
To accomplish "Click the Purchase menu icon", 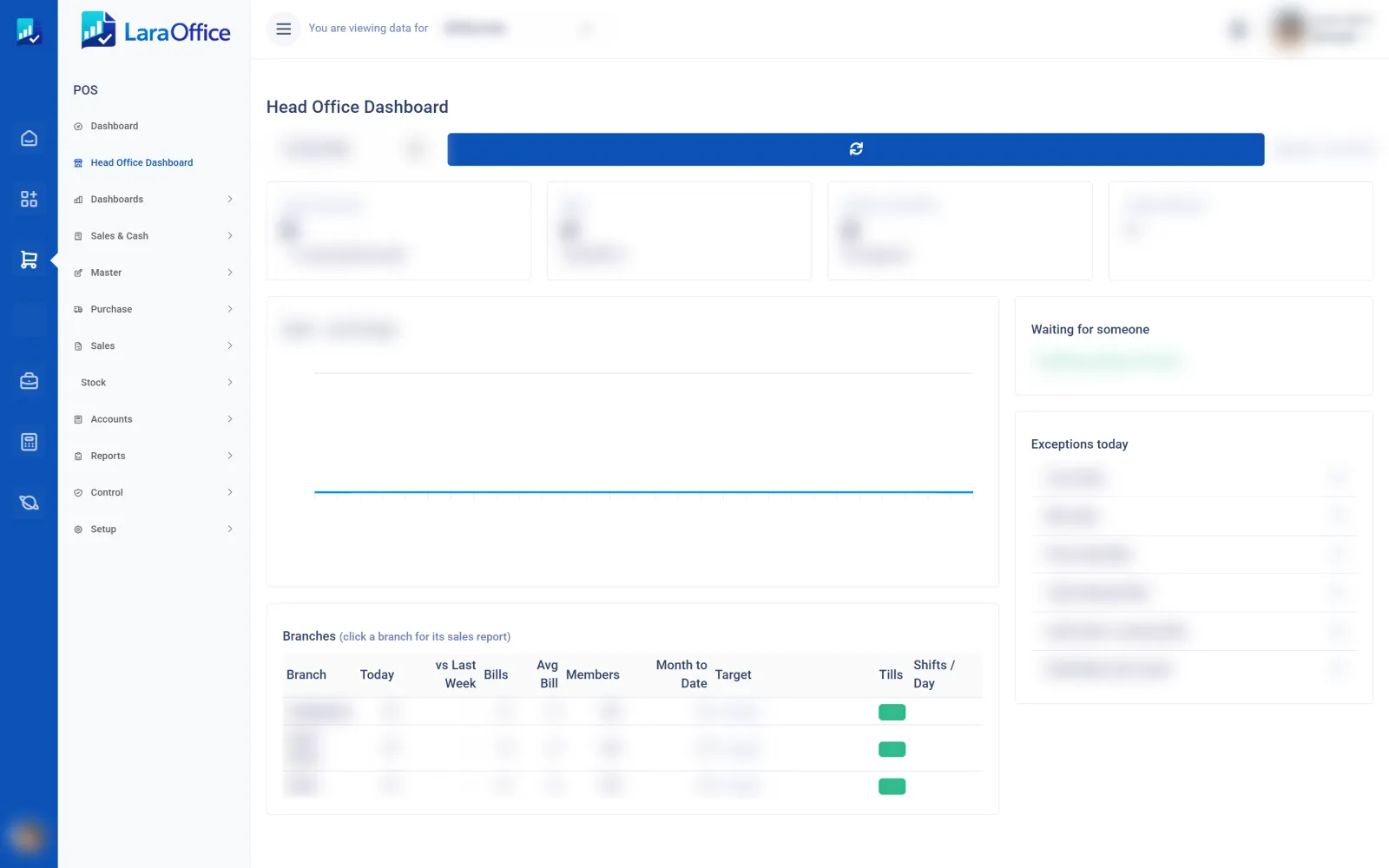I will [78, 309].
